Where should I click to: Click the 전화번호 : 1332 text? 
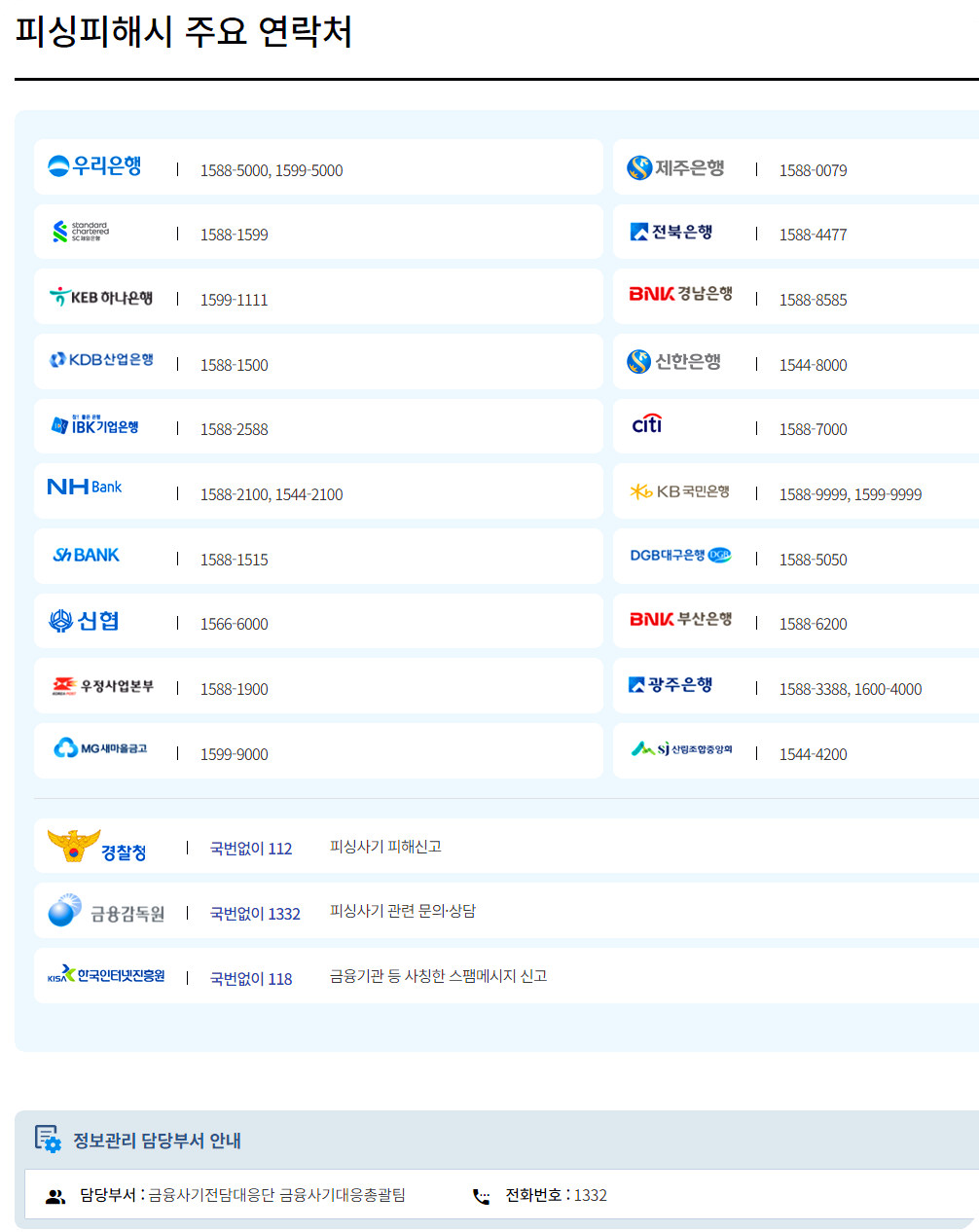pos(556,1195)
